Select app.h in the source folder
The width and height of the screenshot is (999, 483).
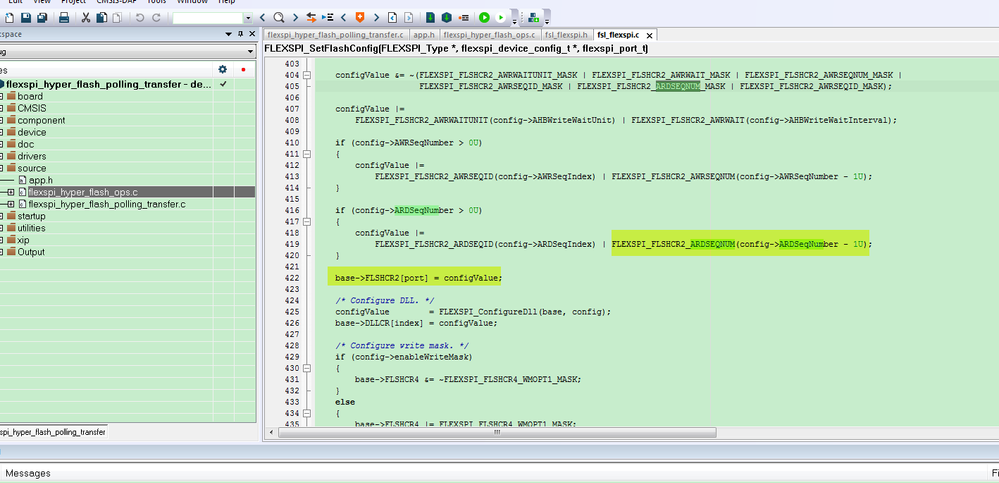coord(40,180)
